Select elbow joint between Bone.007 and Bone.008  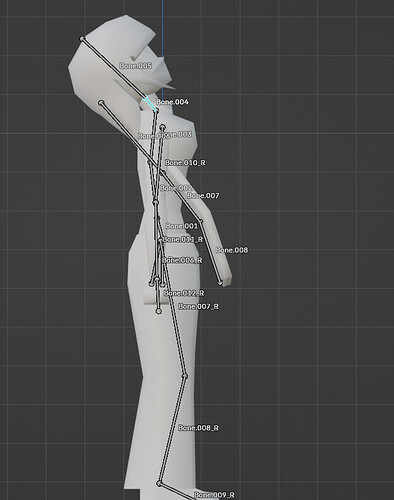click(x=201, y=221)
